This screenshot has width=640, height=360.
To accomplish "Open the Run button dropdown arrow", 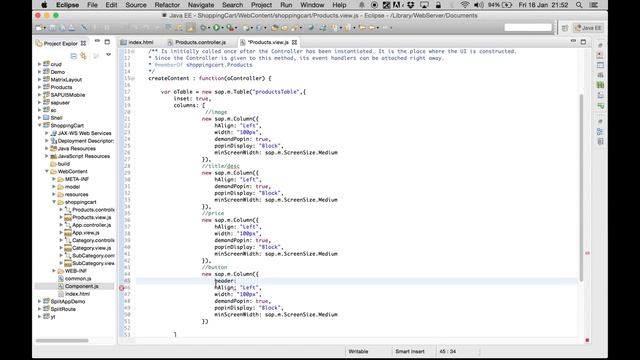I will click(222, 28).
